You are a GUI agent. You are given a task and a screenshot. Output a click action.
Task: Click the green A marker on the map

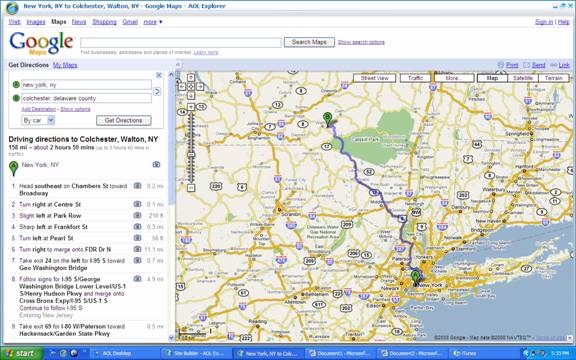[415, 278]
